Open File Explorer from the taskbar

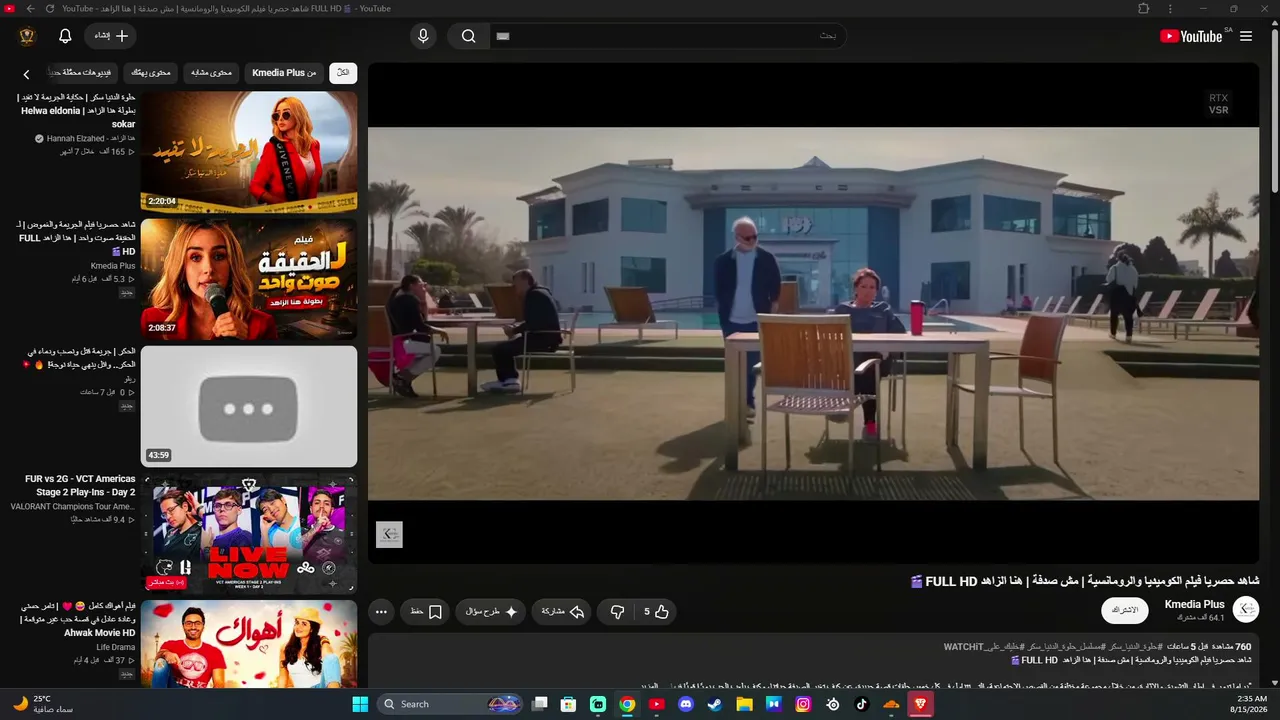point(744,704)
